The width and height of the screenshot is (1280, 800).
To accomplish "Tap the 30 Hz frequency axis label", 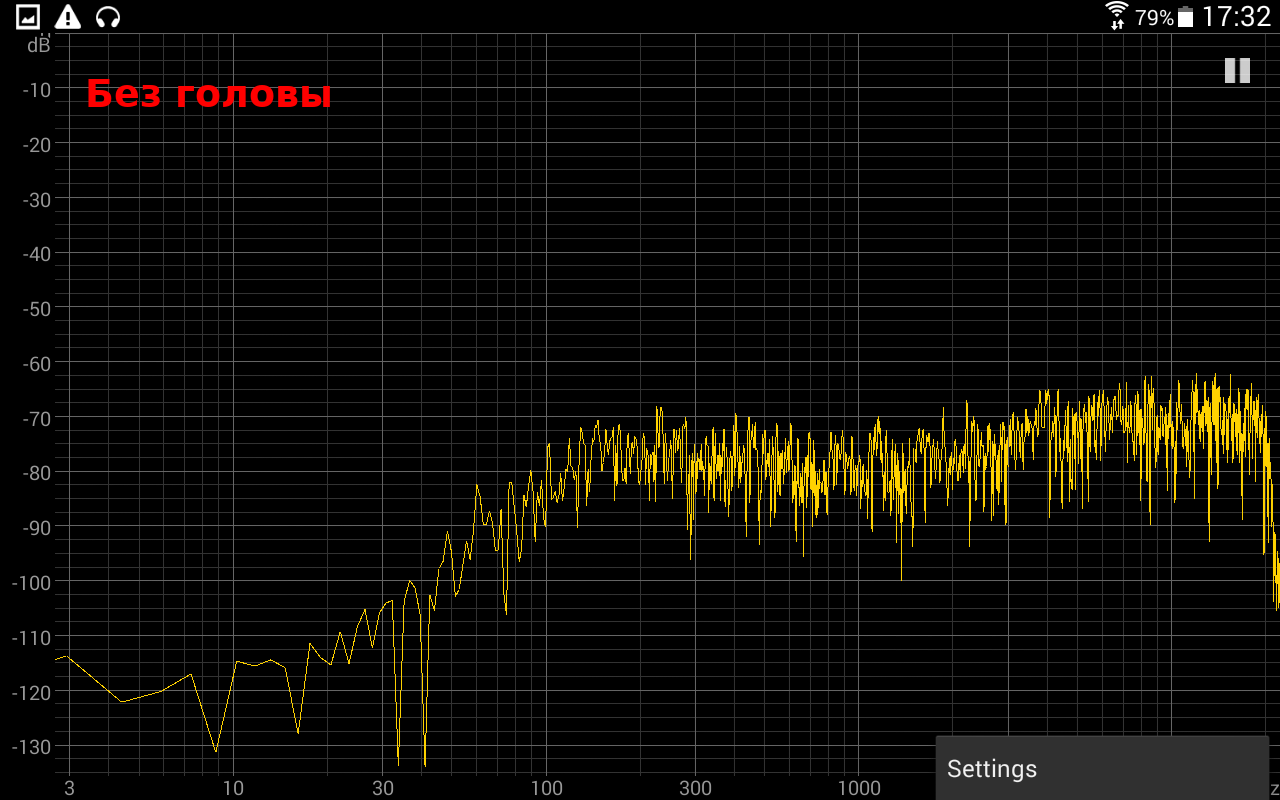I will pos(383,788).
